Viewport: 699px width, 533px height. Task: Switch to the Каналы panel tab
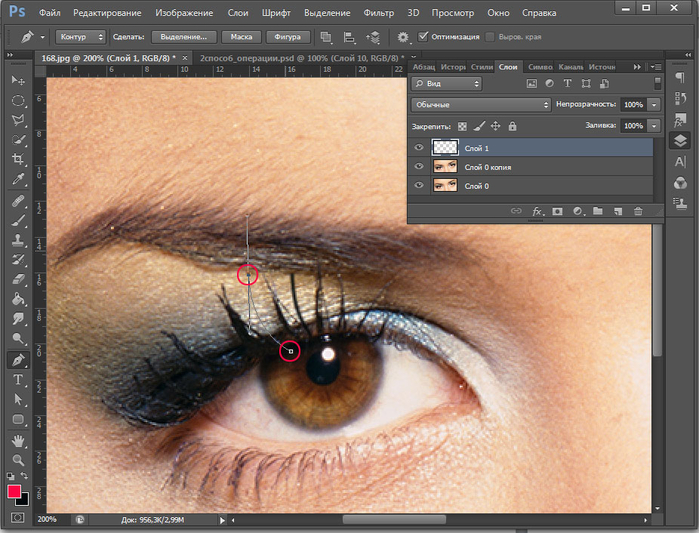click(x=571, y=66)
